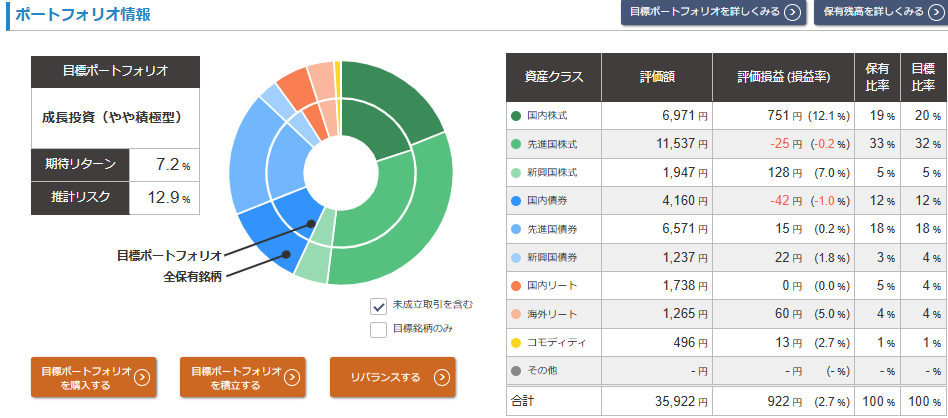Click the orange 国内リート legend dot
This screenshot has width=948, height=418.
516,286
